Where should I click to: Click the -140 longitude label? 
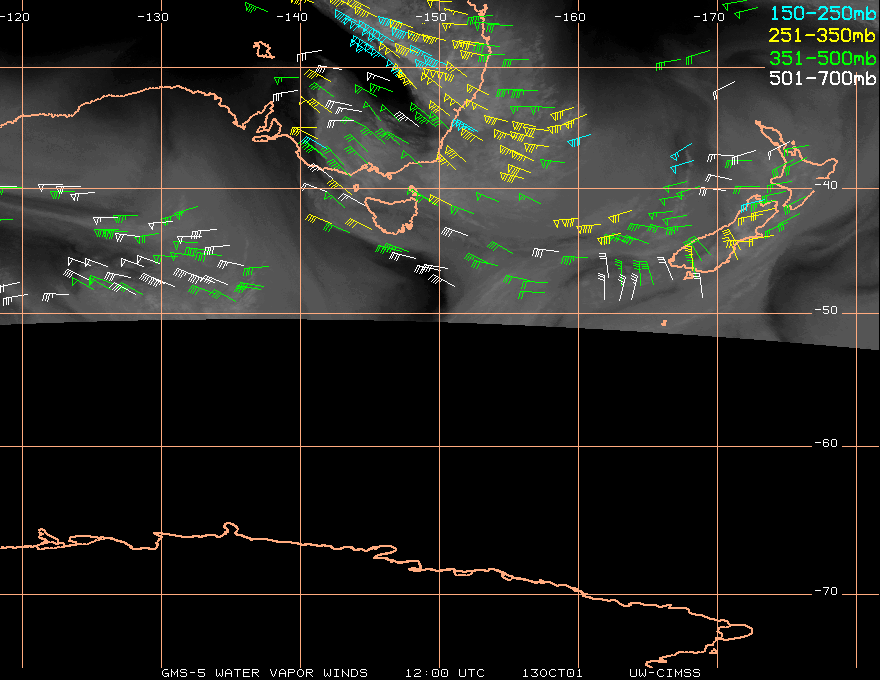(292, 17)
